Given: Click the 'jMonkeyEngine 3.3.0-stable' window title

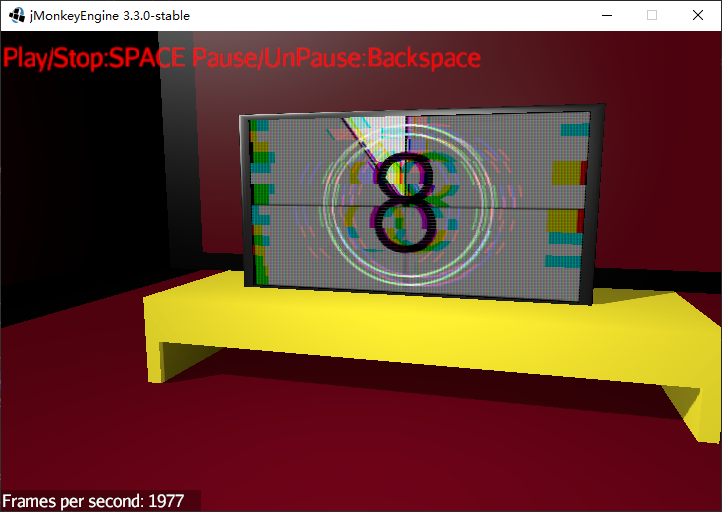Looking at the screenshot, I should point(110,16).
